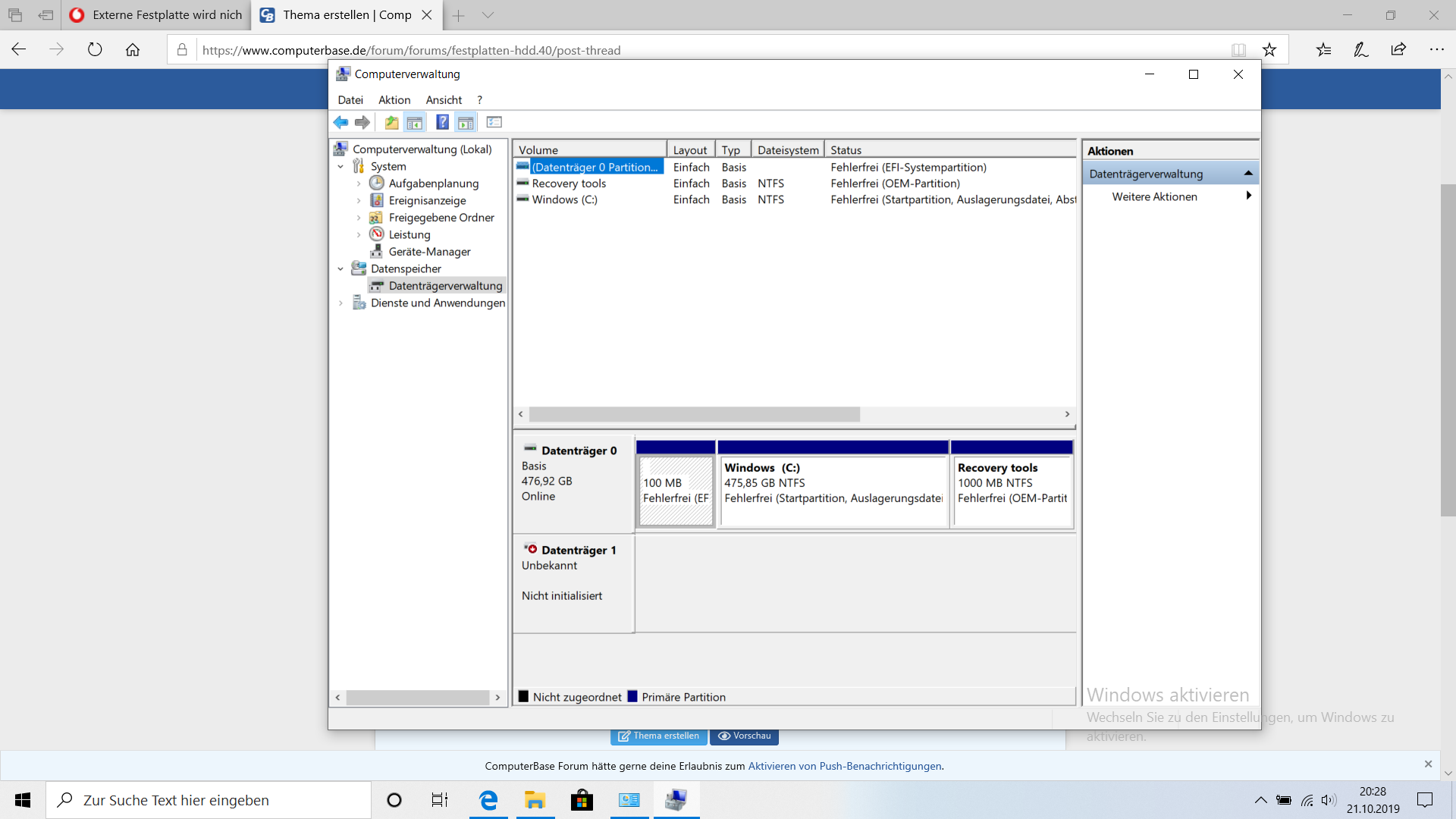Click the Windows (C:) partition block
This screenshot has height=819, width=1456.
833,489
